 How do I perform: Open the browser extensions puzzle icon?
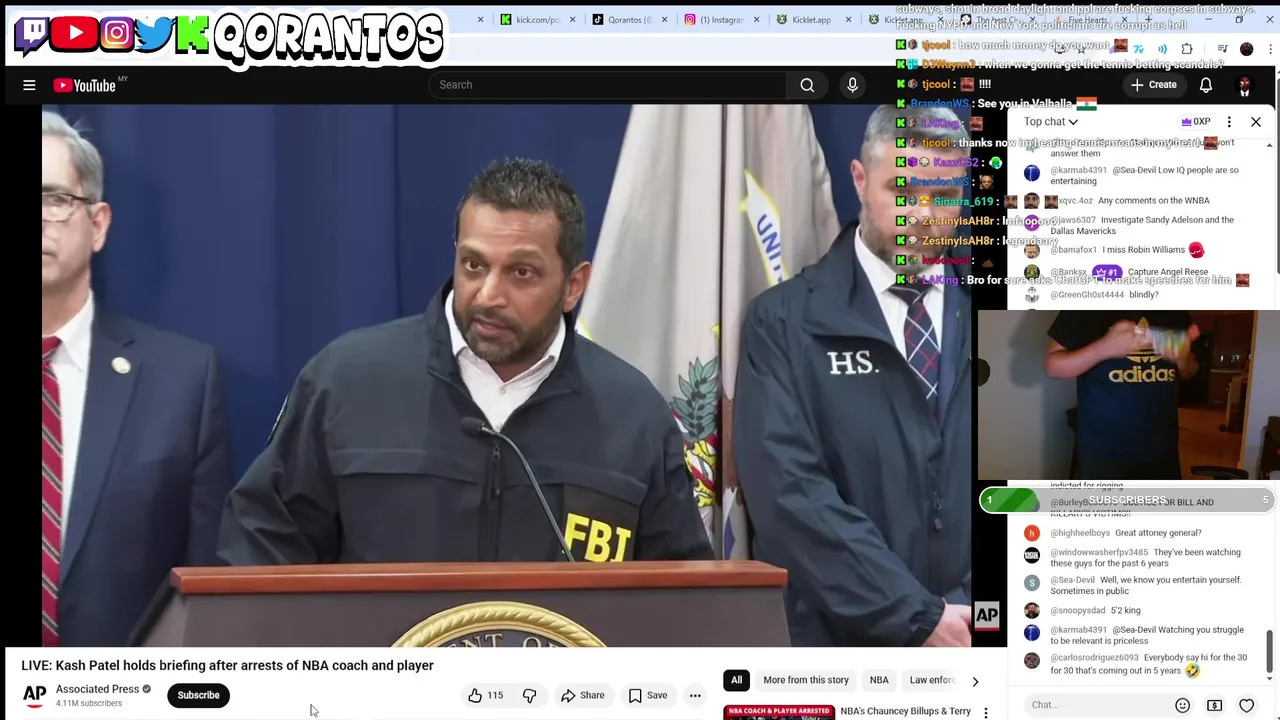click(x=1187, y=49)
